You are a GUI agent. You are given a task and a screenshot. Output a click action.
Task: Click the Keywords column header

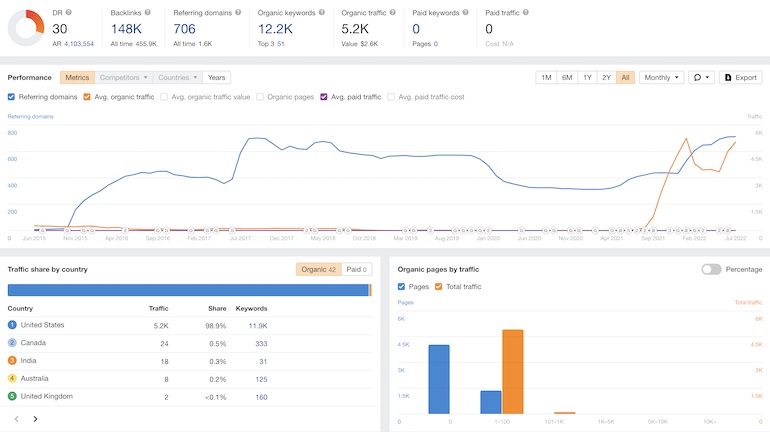click(251, 308)
